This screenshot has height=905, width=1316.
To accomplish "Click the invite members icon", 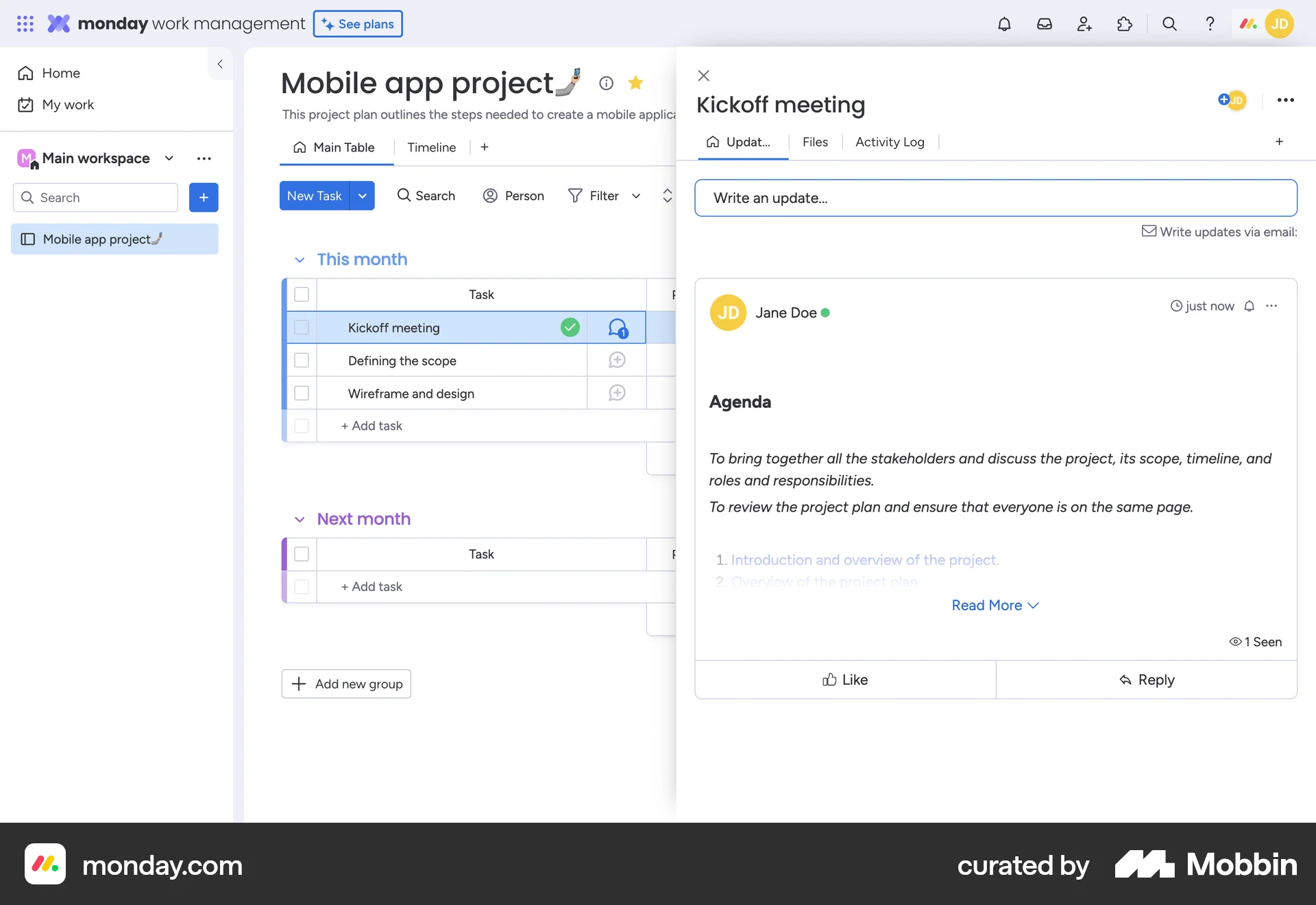I will (1084, 24).
